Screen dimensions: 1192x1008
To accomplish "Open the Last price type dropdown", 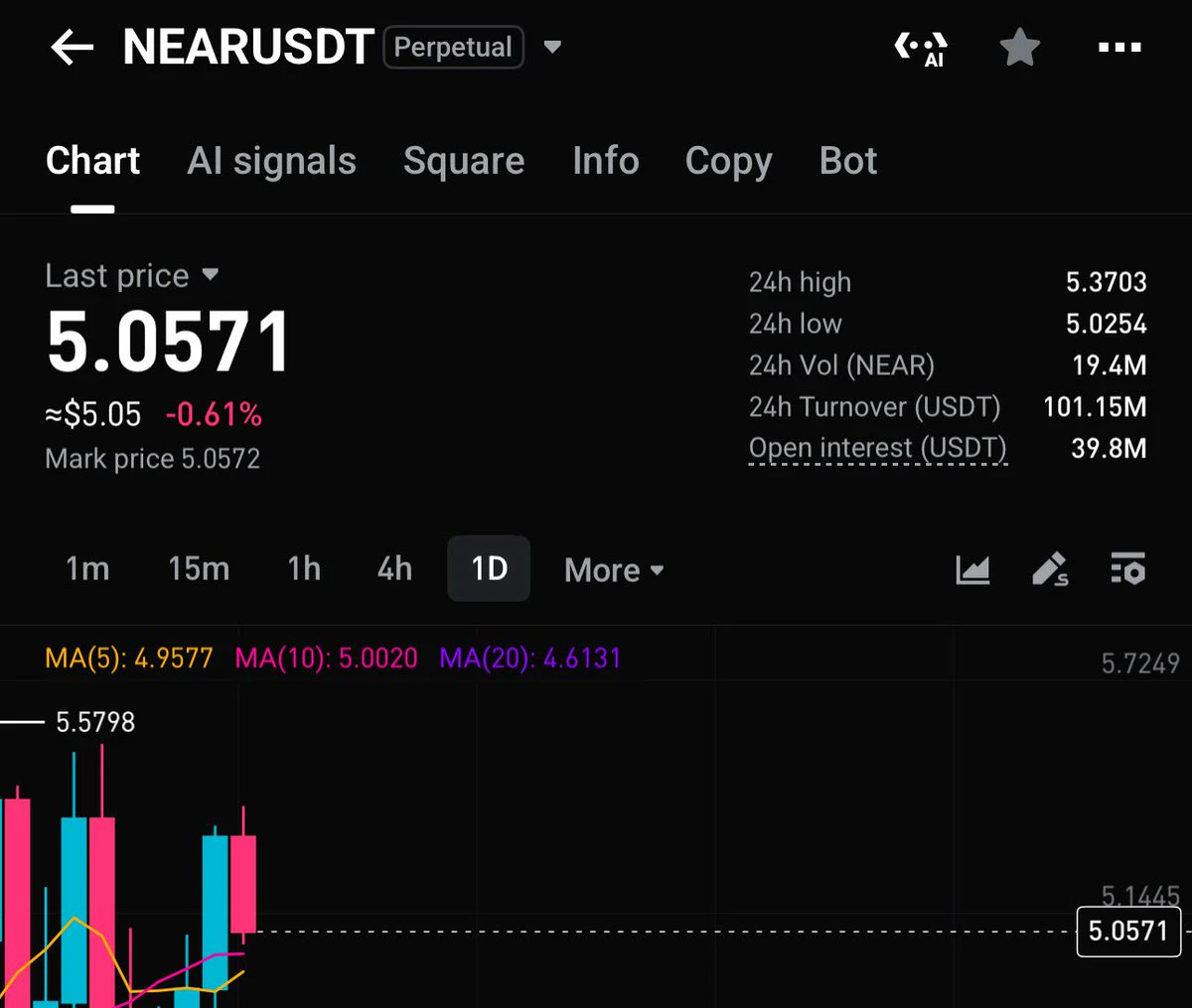I will 210,274.
